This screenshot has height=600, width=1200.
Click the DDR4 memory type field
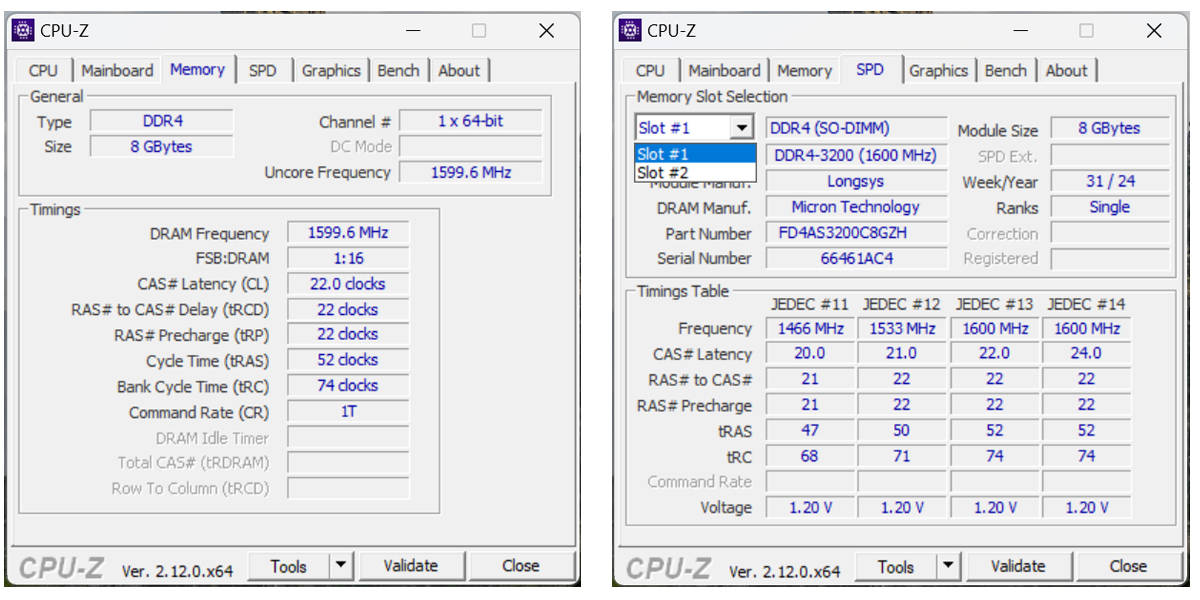tap(162, 121)
